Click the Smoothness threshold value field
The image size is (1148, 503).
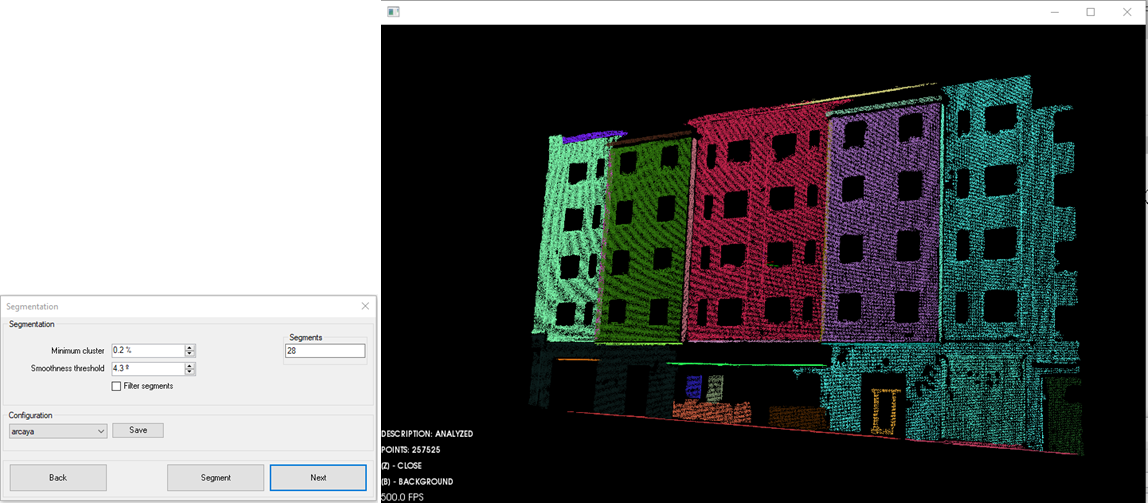click(146, 369)
